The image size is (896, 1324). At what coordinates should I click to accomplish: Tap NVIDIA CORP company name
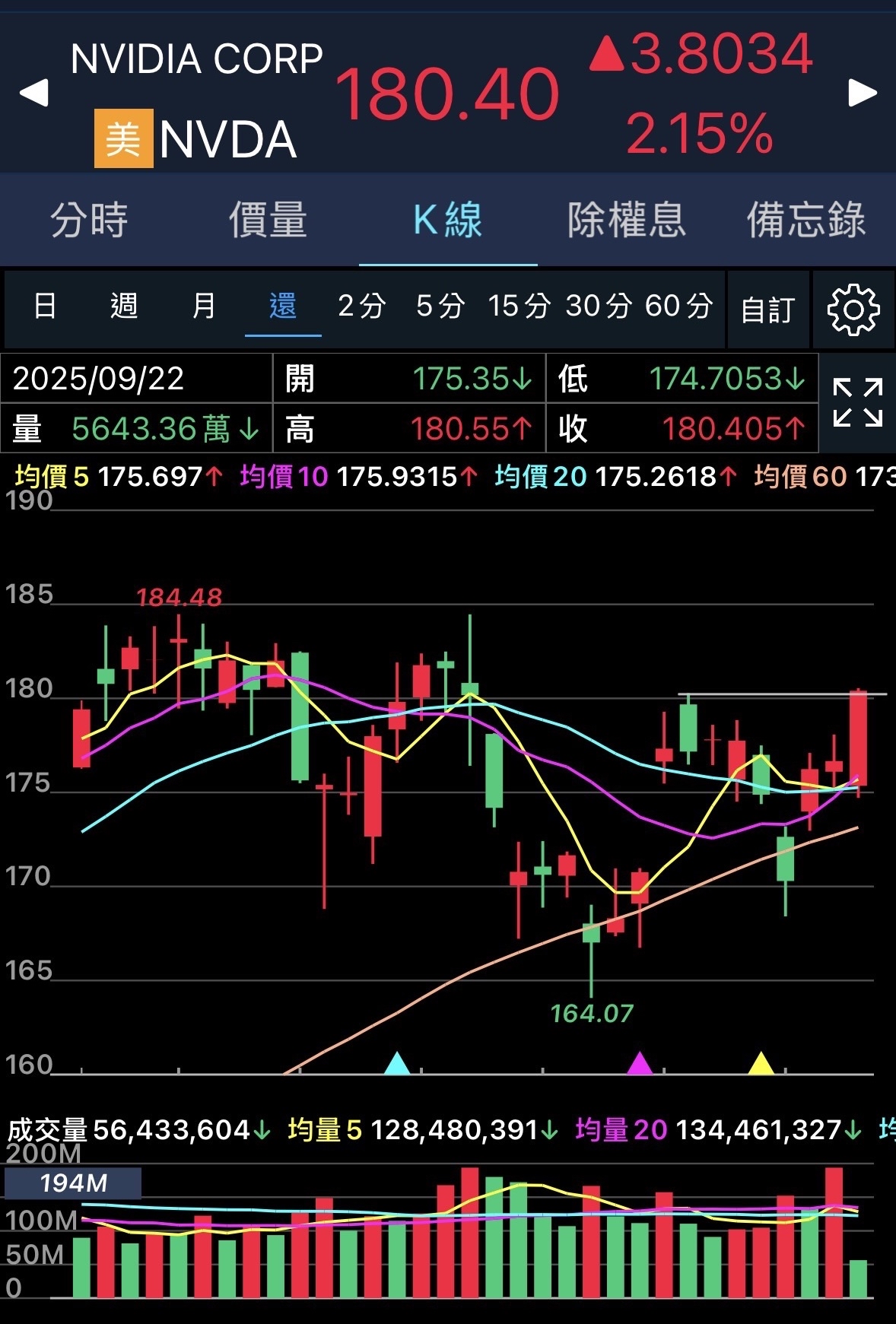point(197,59)
